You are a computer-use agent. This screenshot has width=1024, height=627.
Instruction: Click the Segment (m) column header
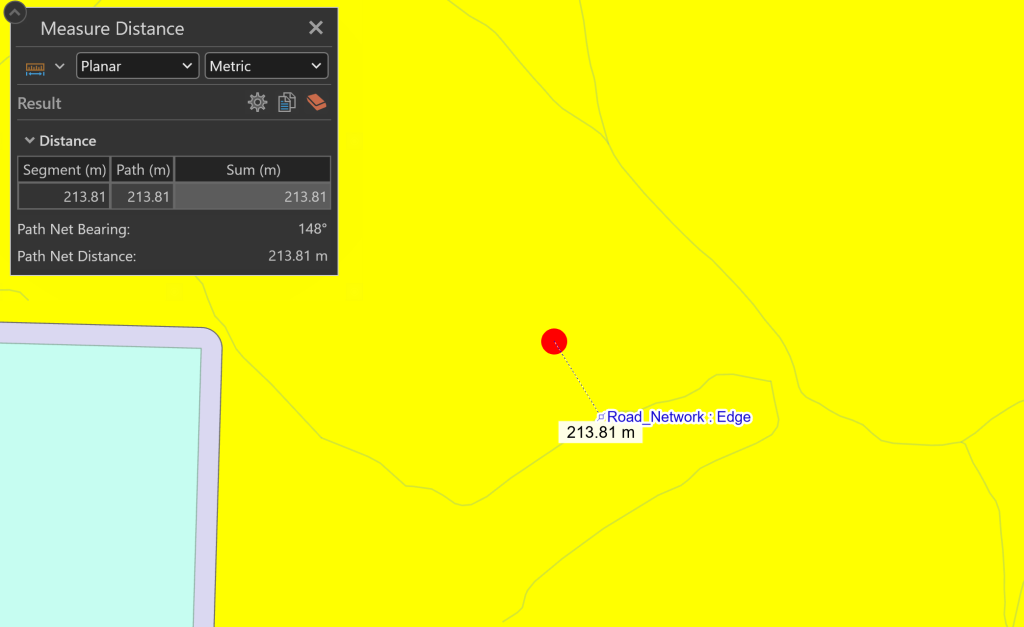point(64,170)
